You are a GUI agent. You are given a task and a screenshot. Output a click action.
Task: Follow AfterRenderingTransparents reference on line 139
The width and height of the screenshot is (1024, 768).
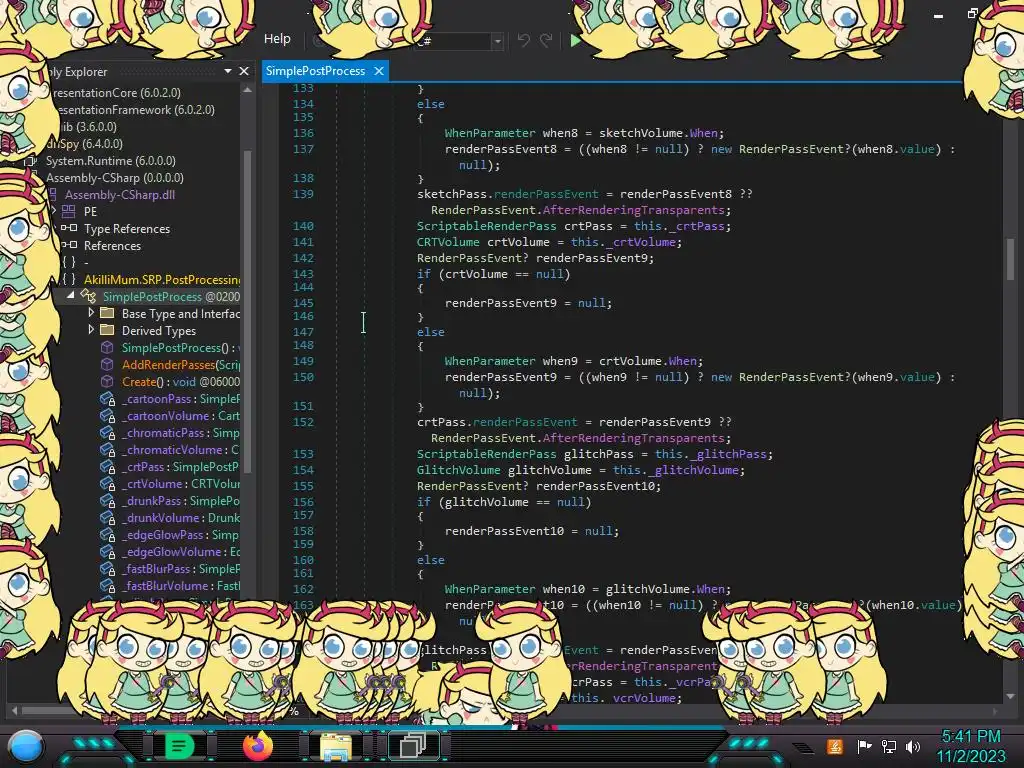pos(633,210)
